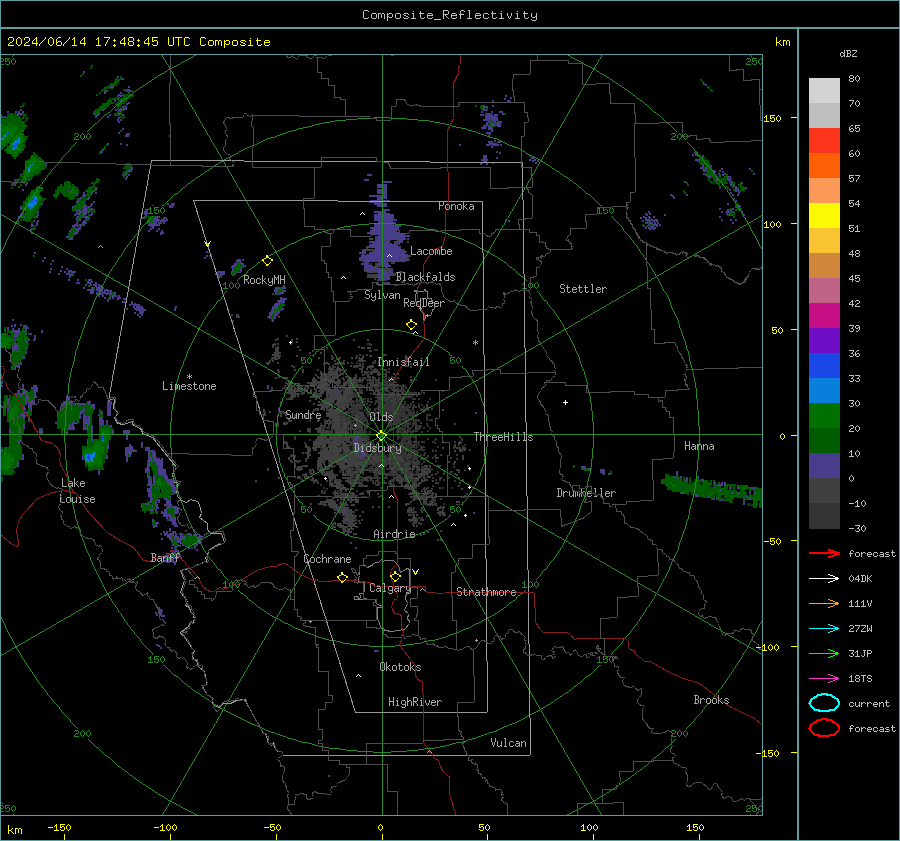
Task: Click the white plus marker east of ThreeHills
Action: 565,403
